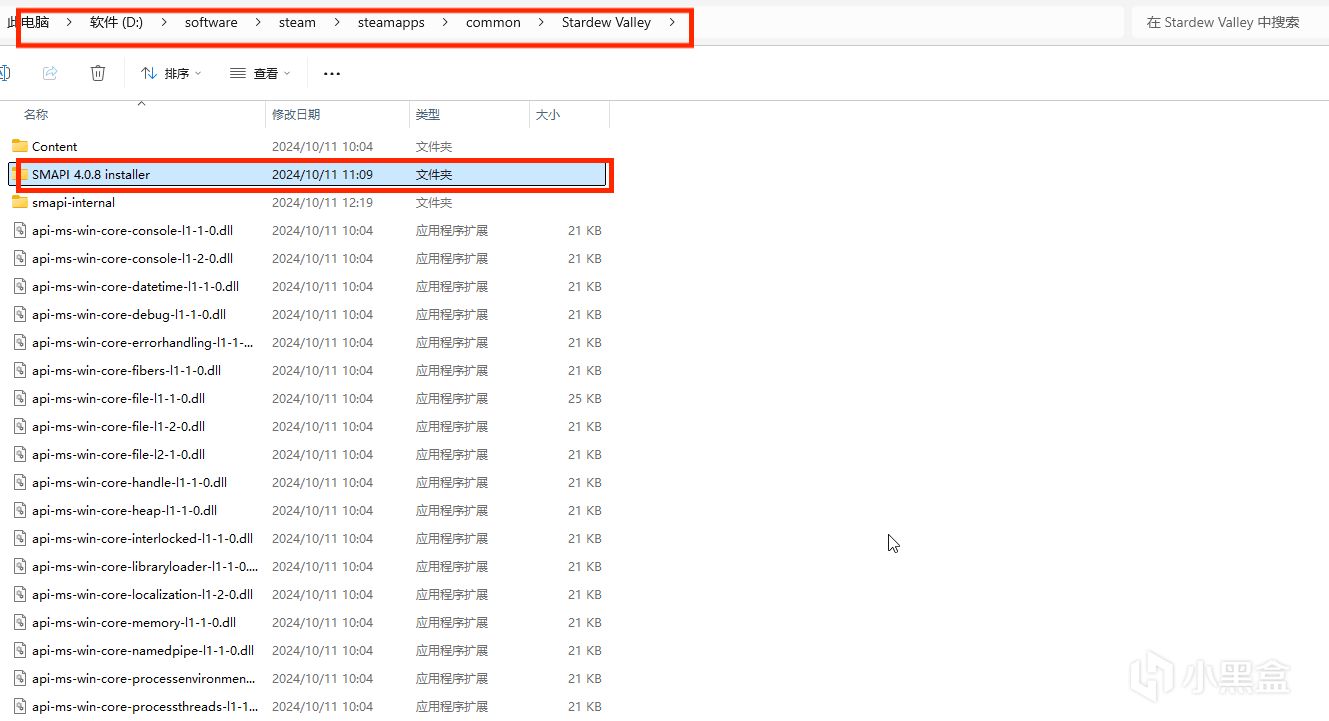Click the file icon of api-ms-win-core-datetime-l1-1-0.dll
Screen dimensions: 1329x721
click(20, 286)
